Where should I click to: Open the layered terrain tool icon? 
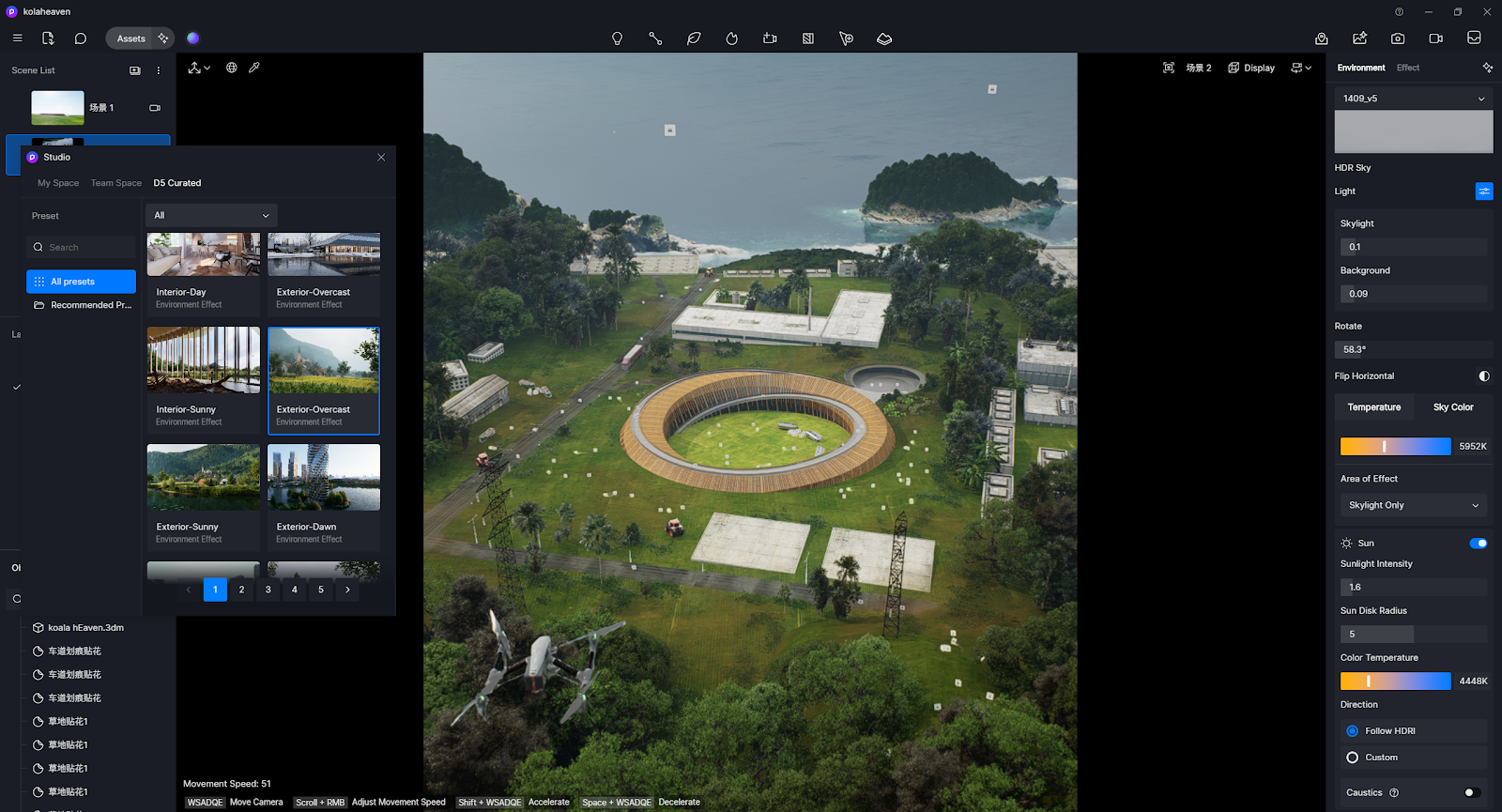pyautogui.click(x=884, y=38)
